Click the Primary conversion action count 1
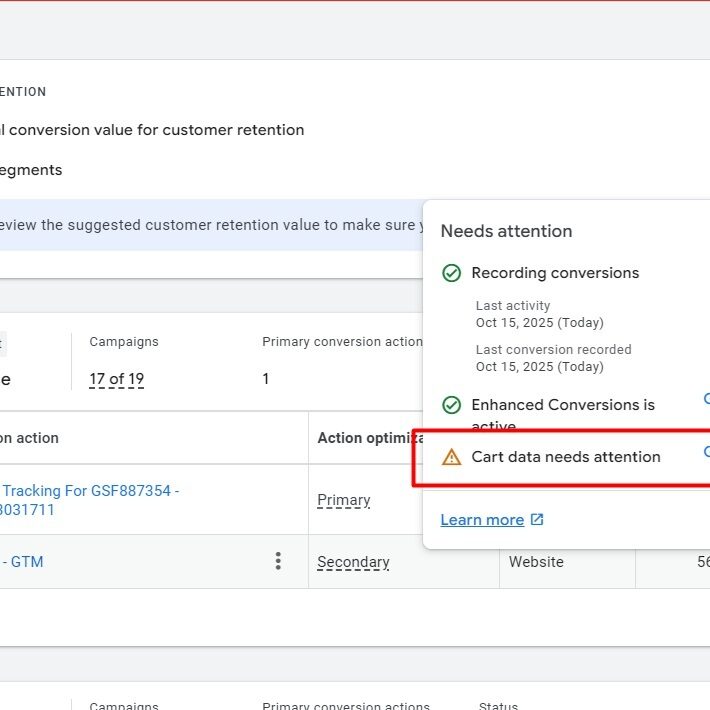The image size is (710, 710). (266, 379)
